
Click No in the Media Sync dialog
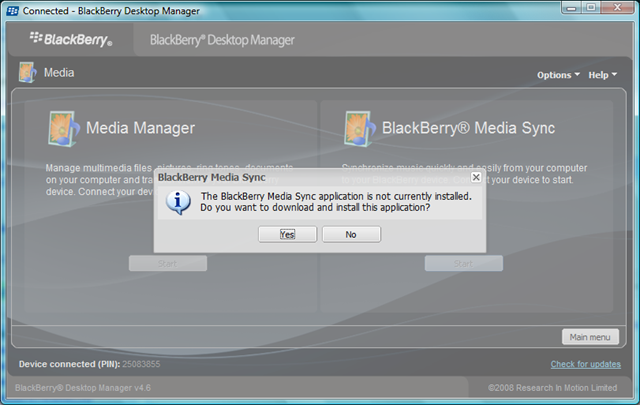click(351, 234)
